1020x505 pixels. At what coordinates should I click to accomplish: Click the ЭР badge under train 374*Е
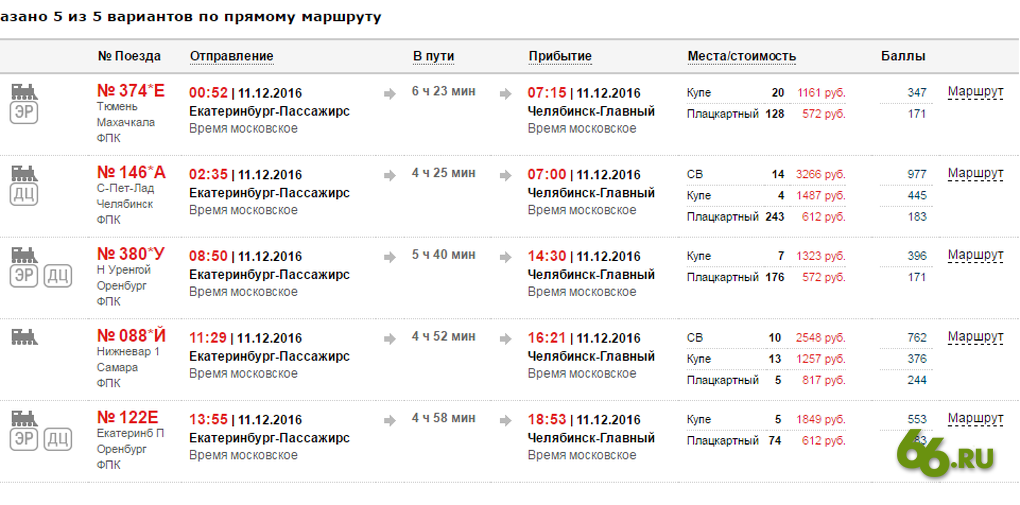coord(24,113)
